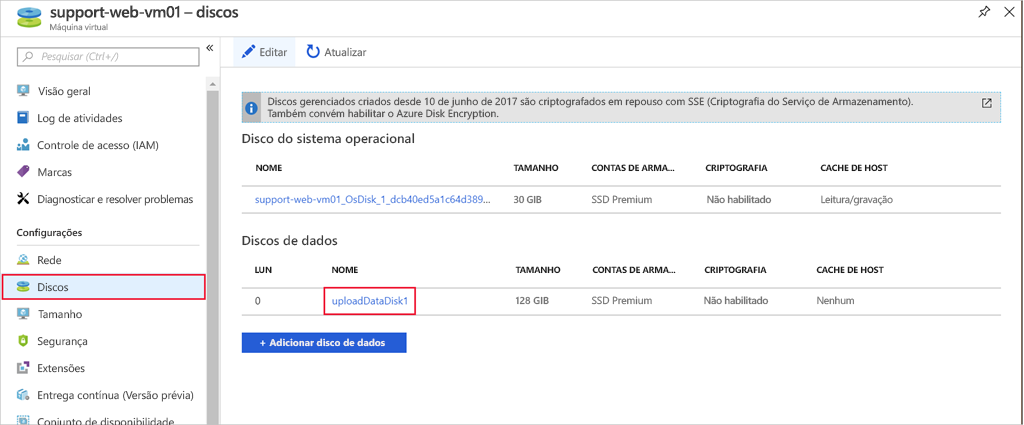Click the Pesquisar search field
Screen dimensions: 1024x425
[x=108, y=56]
